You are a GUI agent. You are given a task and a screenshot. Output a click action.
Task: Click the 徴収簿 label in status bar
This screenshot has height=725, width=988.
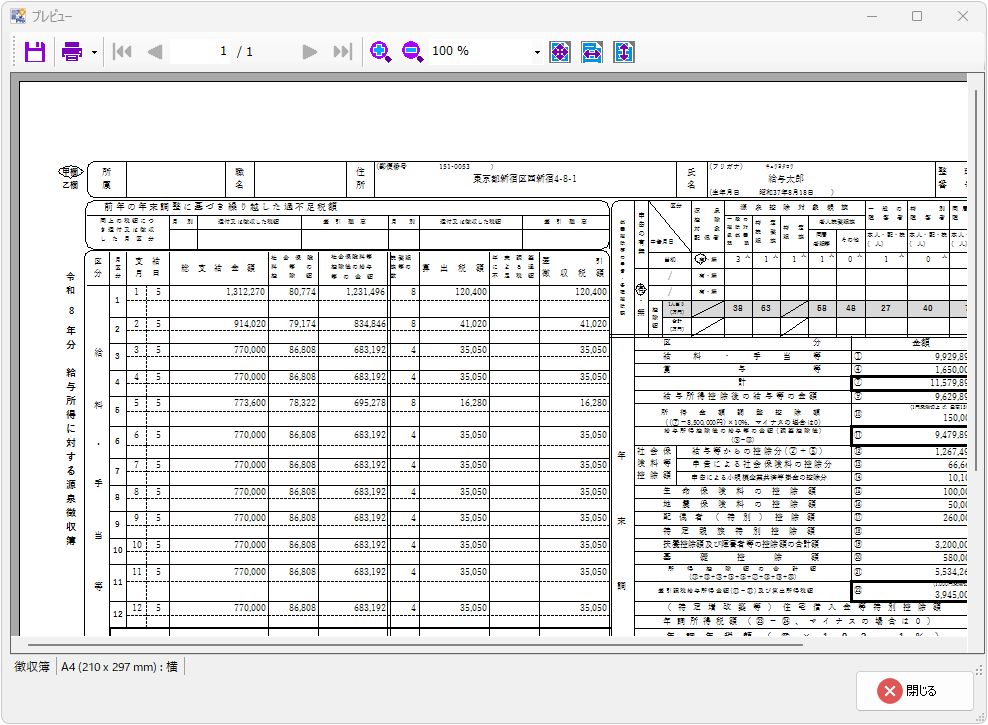coord(32,666)
